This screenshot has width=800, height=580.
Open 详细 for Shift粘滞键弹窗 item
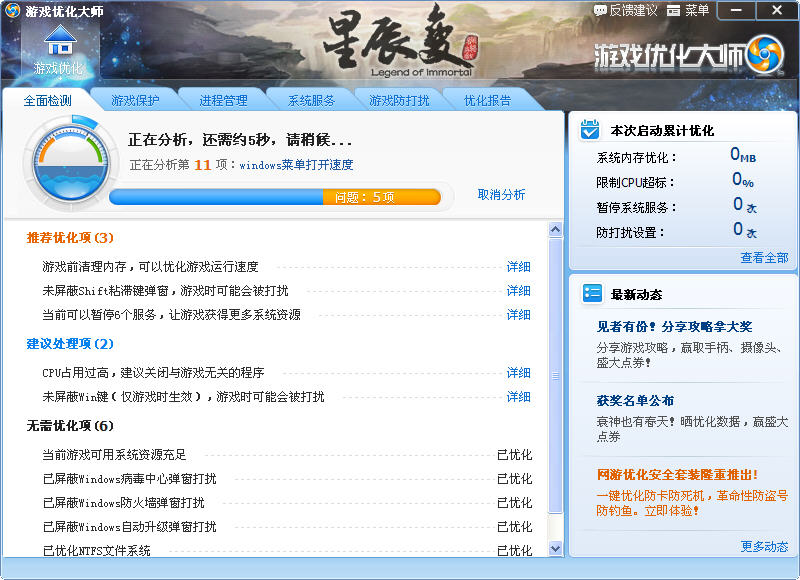click(518, 291)
